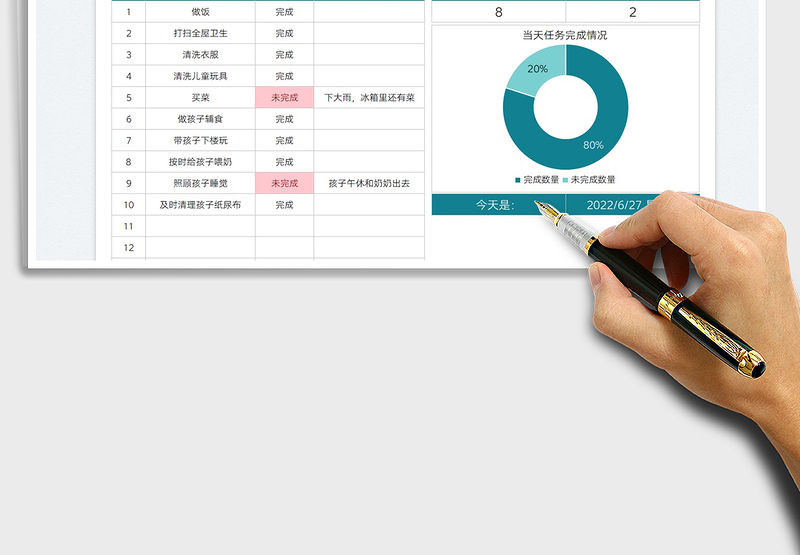
Task: Select the red 未完成 status for 买菜
Action: coord(284,98)
